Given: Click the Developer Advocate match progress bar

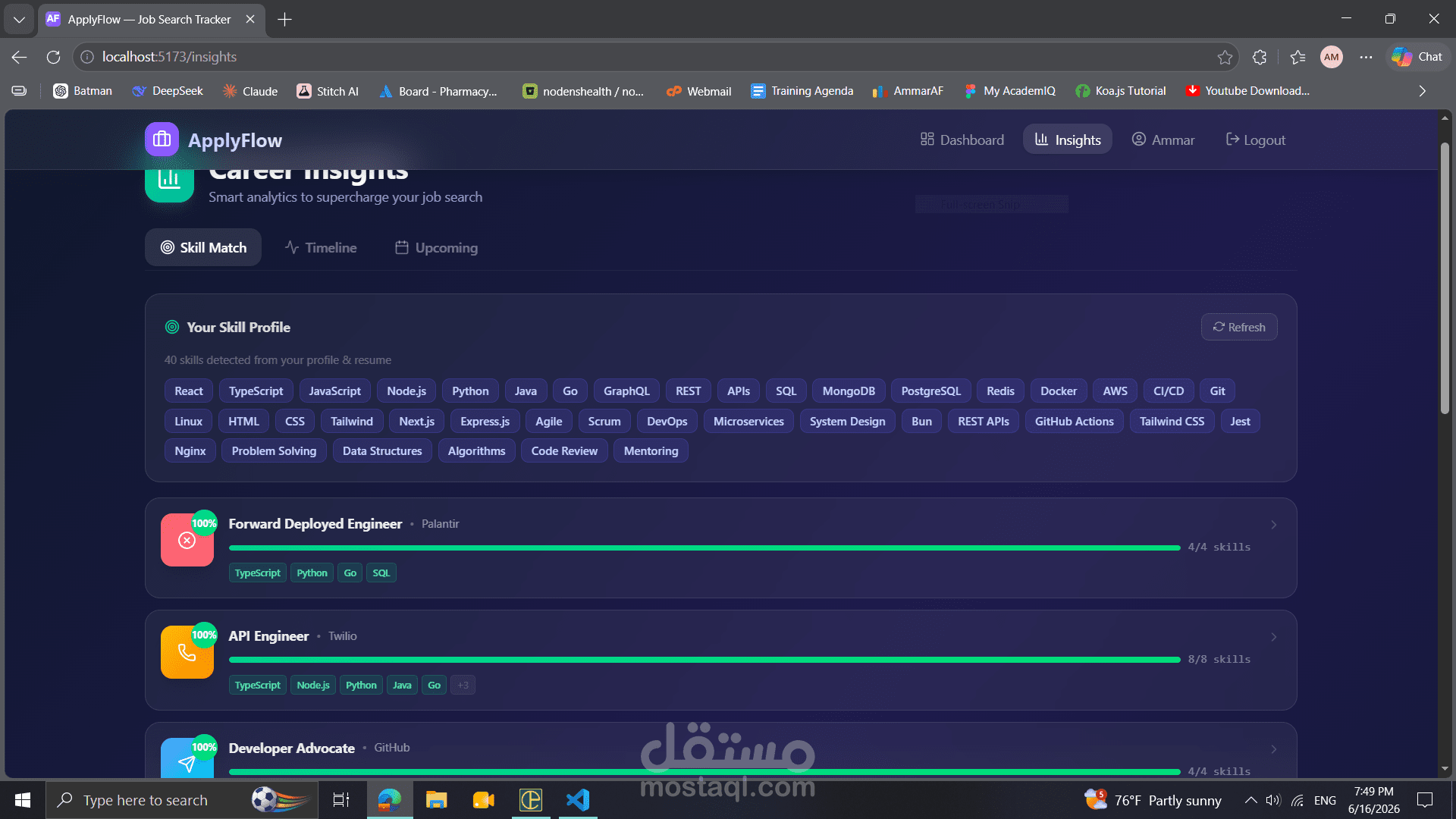Looking at the screenshot, I should coord(704,772).
